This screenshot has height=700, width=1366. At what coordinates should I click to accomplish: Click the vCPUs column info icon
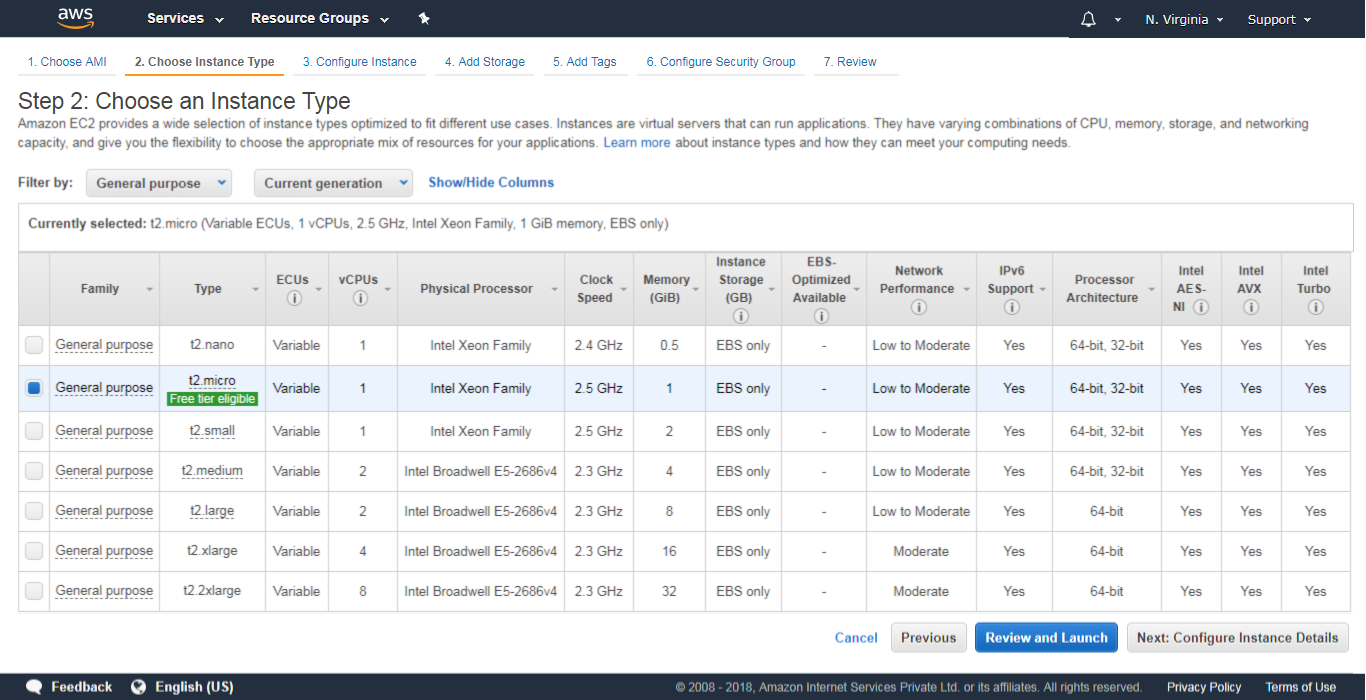coord(360,298)
